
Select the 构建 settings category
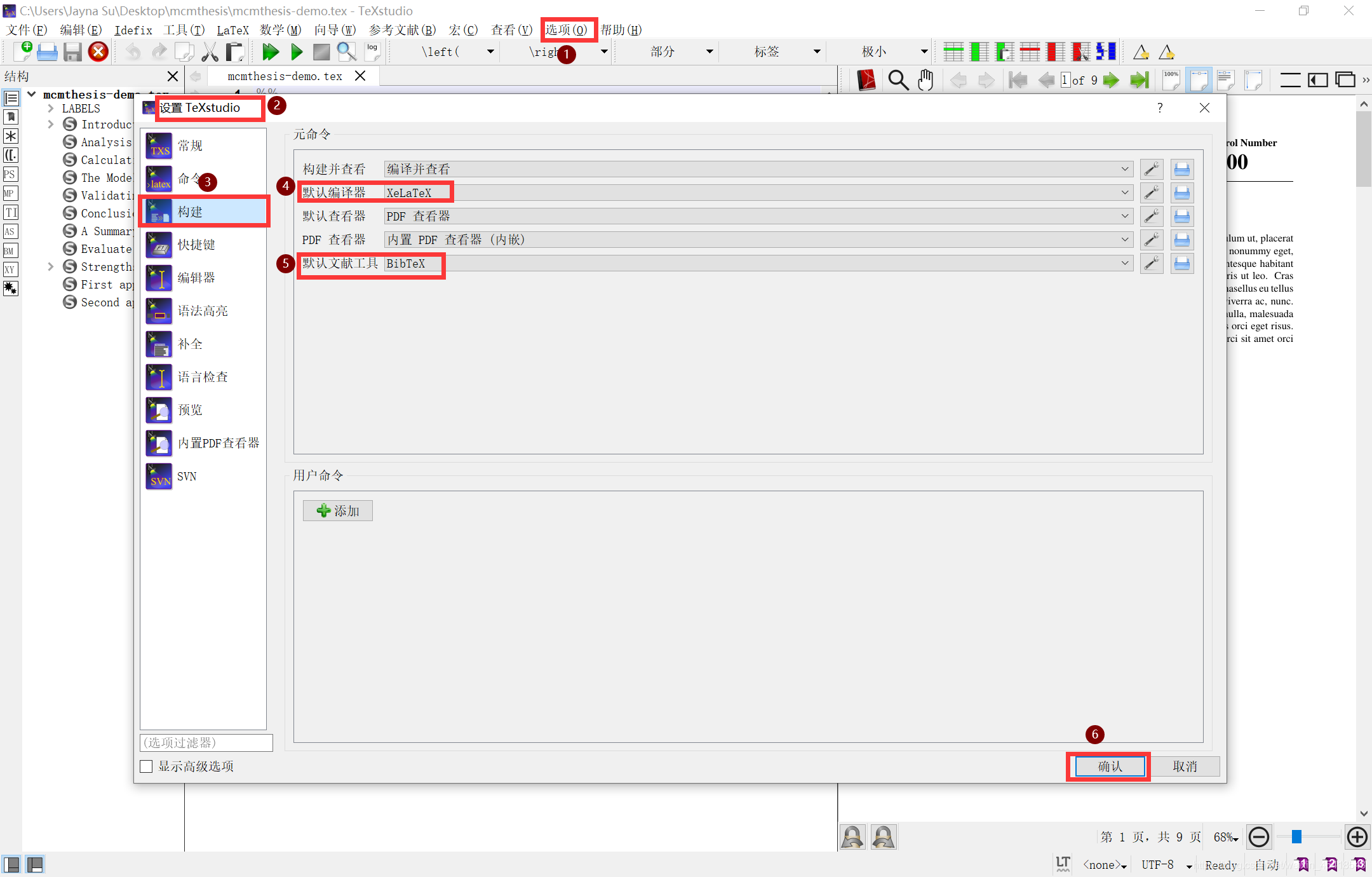point(204,212)
